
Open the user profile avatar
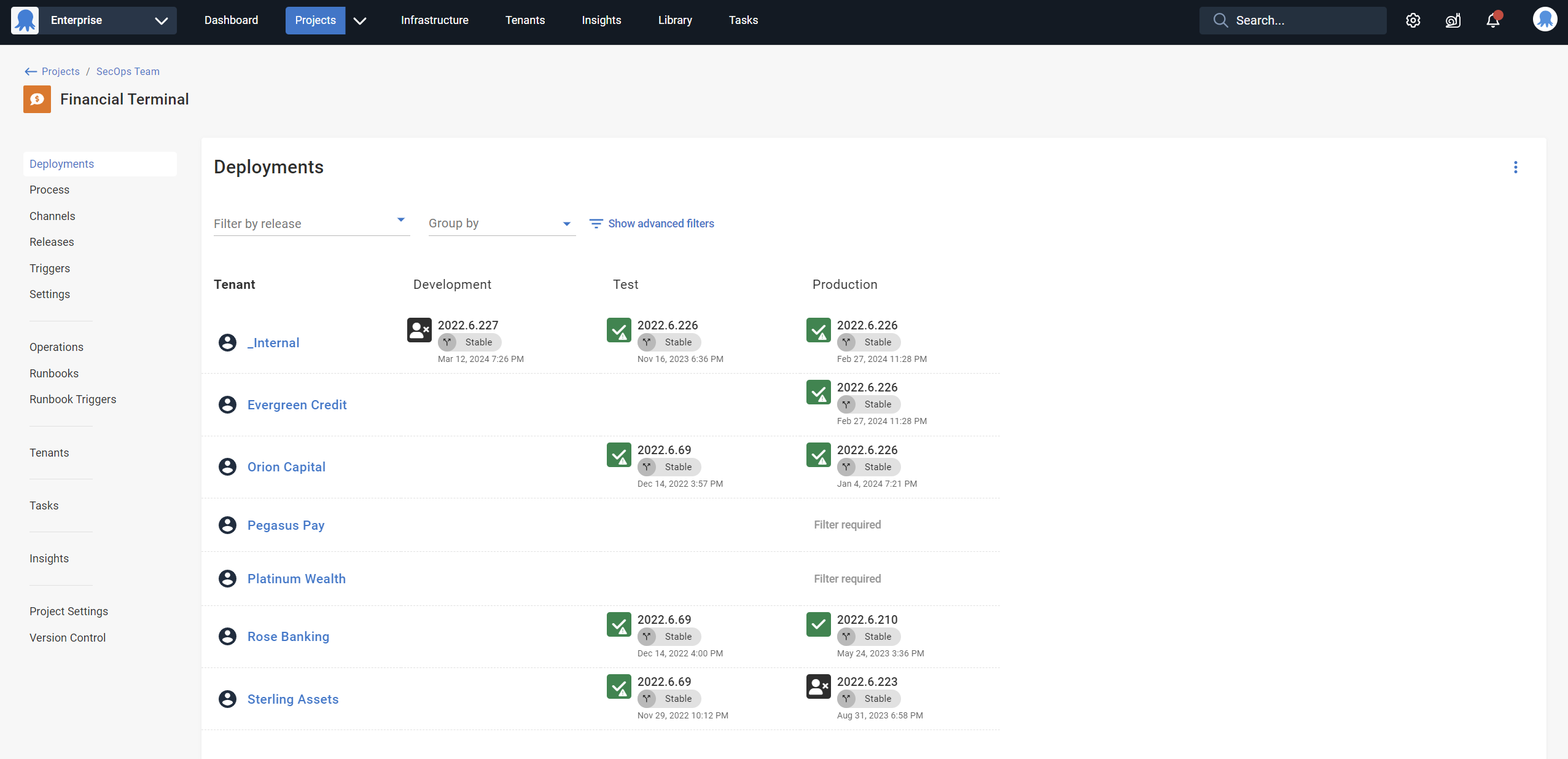point(1544,20)
